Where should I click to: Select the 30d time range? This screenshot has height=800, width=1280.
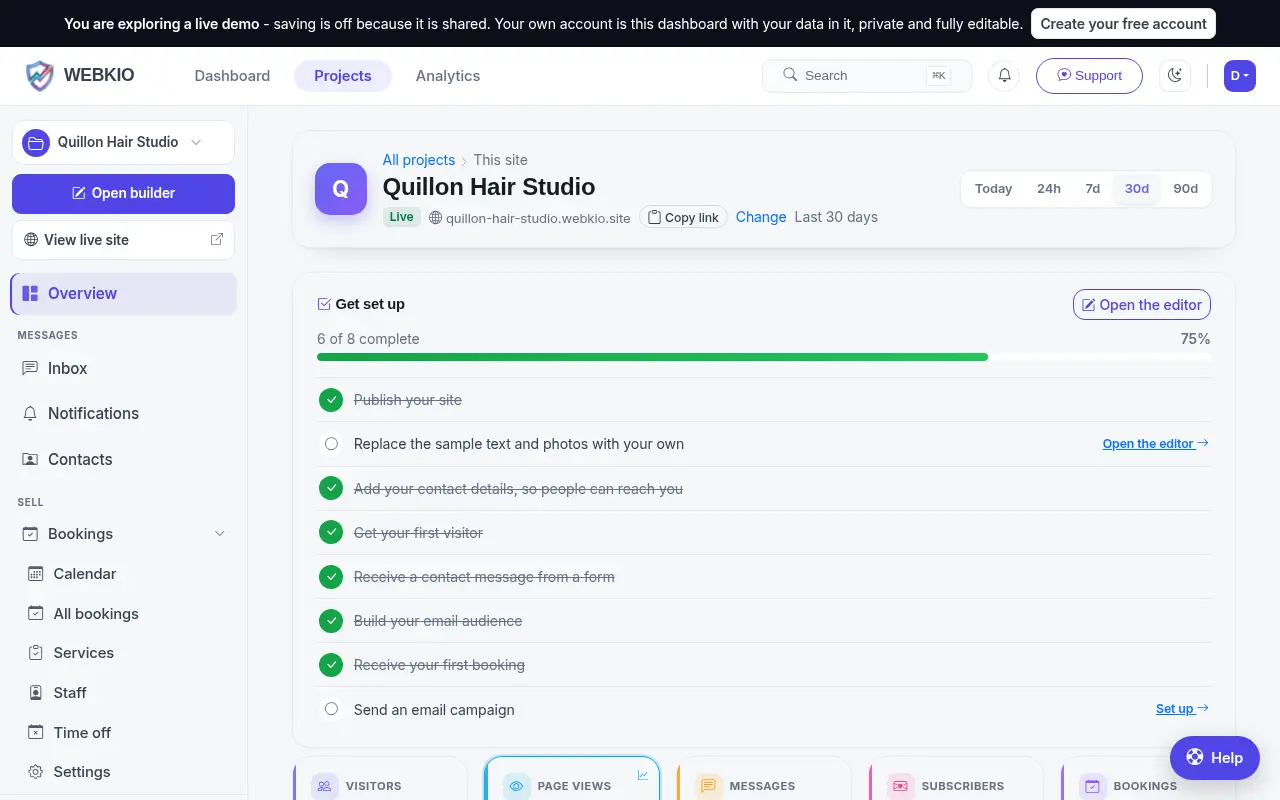(x=1137, y=189)
